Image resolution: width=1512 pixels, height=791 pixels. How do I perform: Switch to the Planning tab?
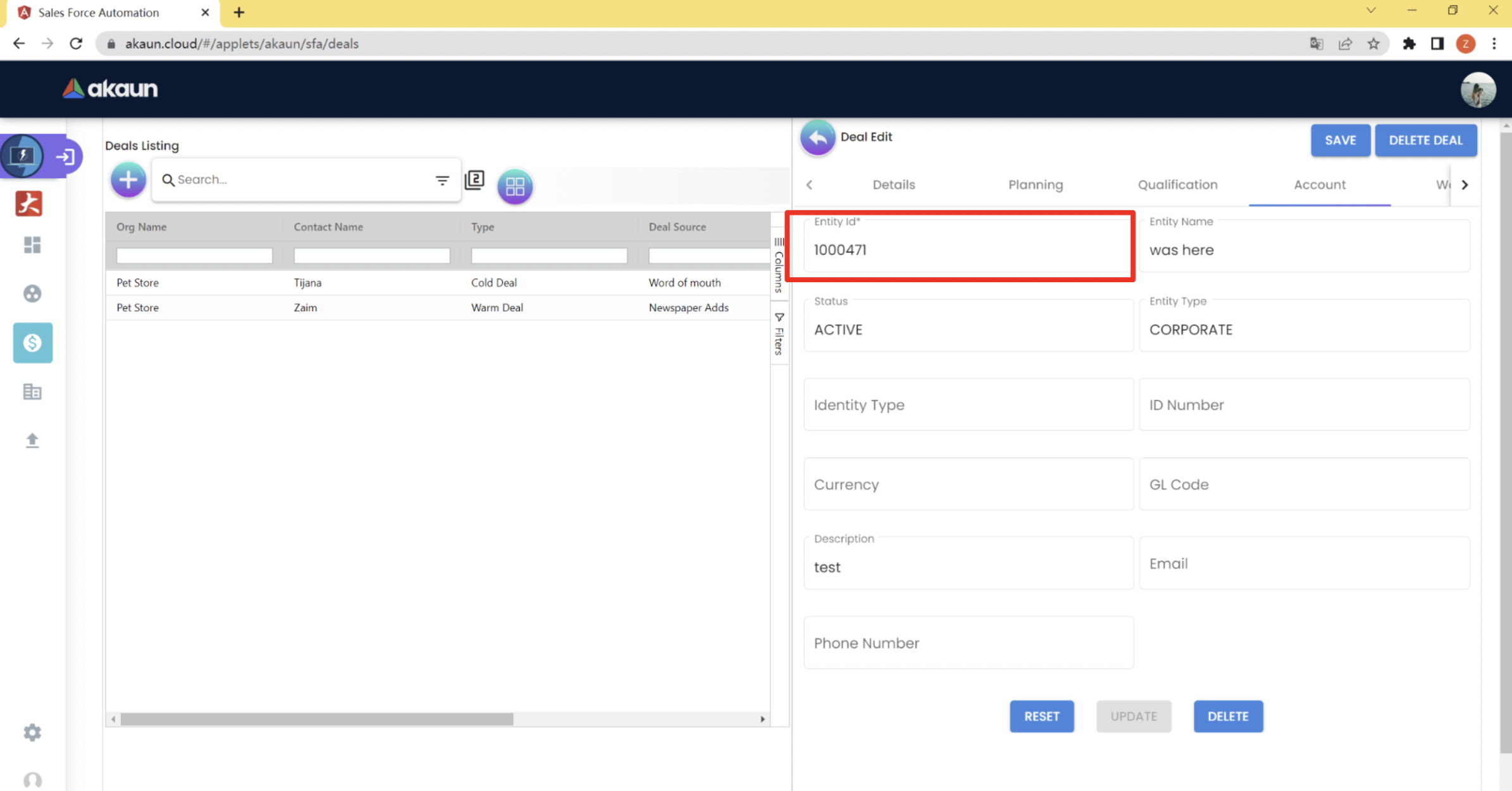1035,185
